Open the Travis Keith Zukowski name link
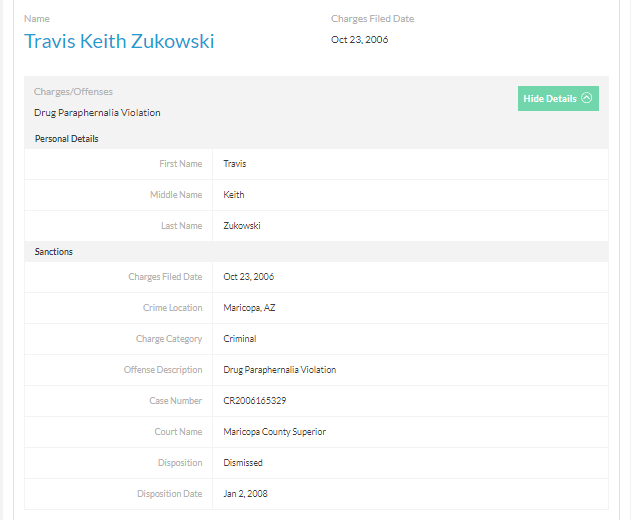The width and height of the screenshot is (631, 520). [119, 42]
